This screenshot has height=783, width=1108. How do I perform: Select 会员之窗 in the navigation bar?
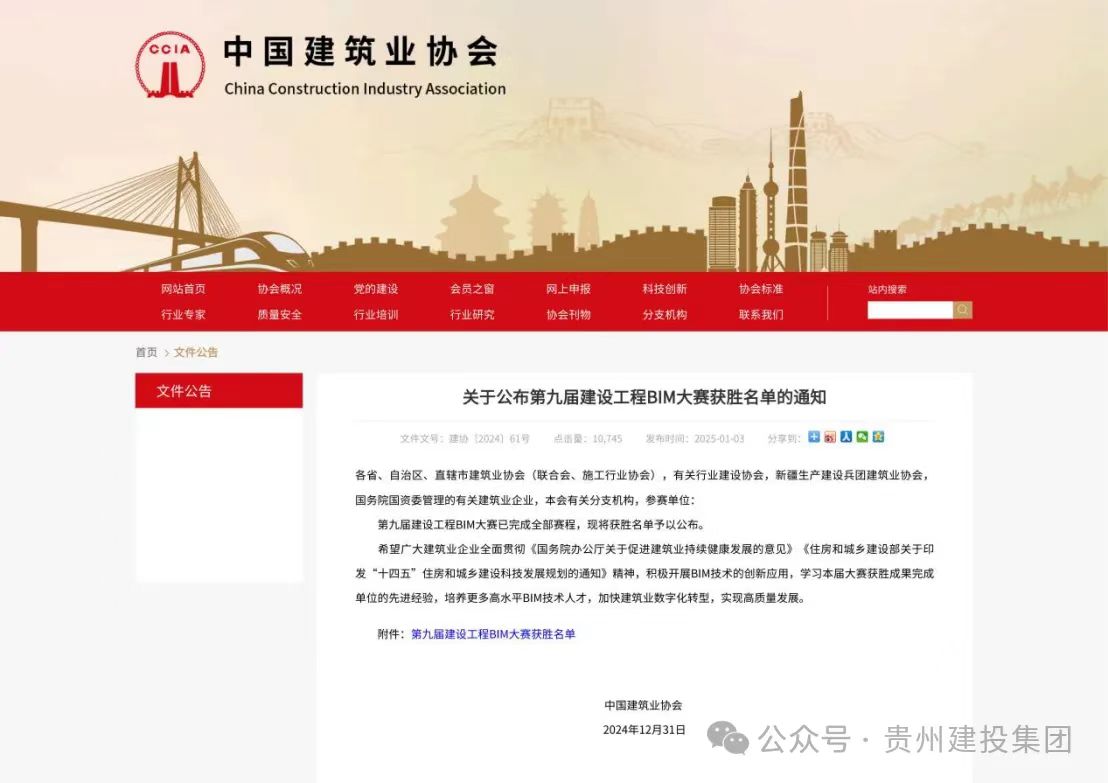point(472,289)
